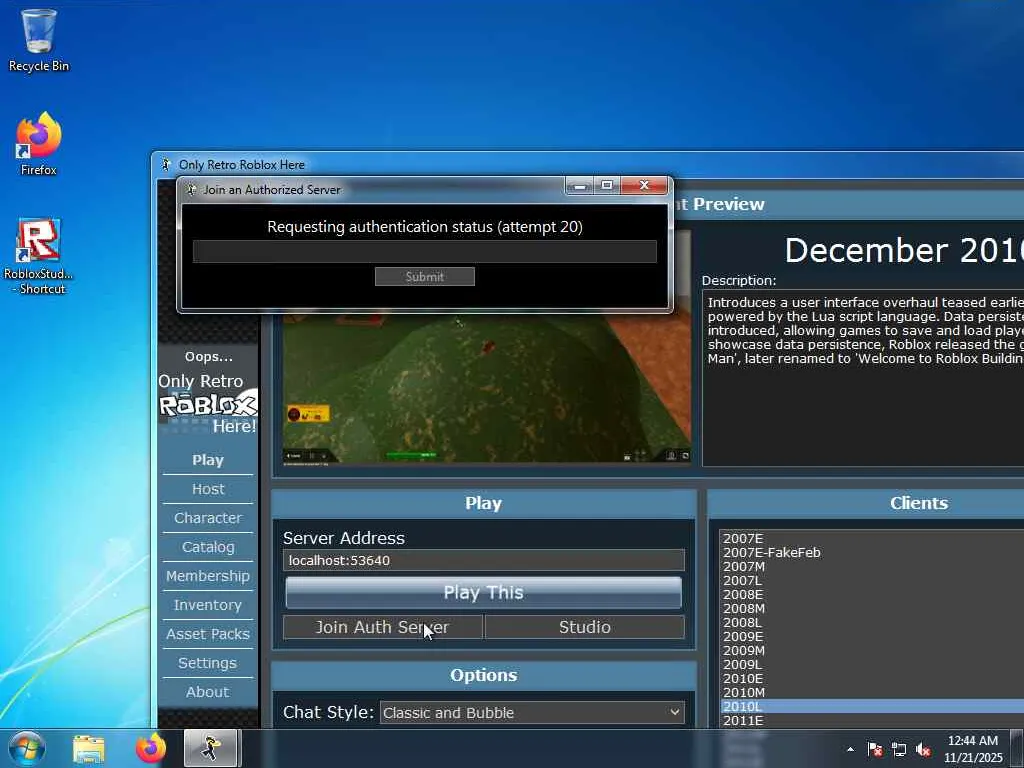1024x768 pixels.
Task: Select the retro Roblox launcher taskbar icon
Action: pyautogui.click(x=210, y=748)
